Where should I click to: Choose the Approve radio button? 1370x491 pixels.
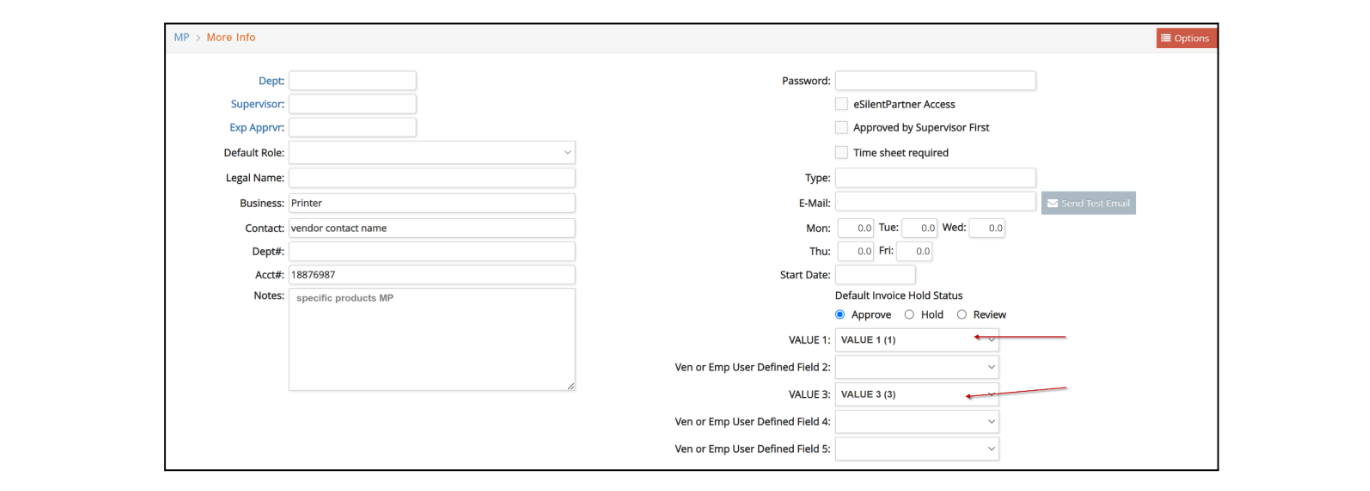(x=840, y=315)
